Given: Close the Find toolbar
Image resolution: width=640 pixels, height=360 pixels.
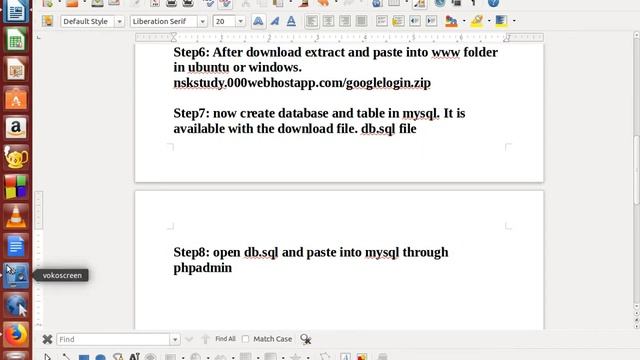Looking at the screenshot, I should point(47,339).
